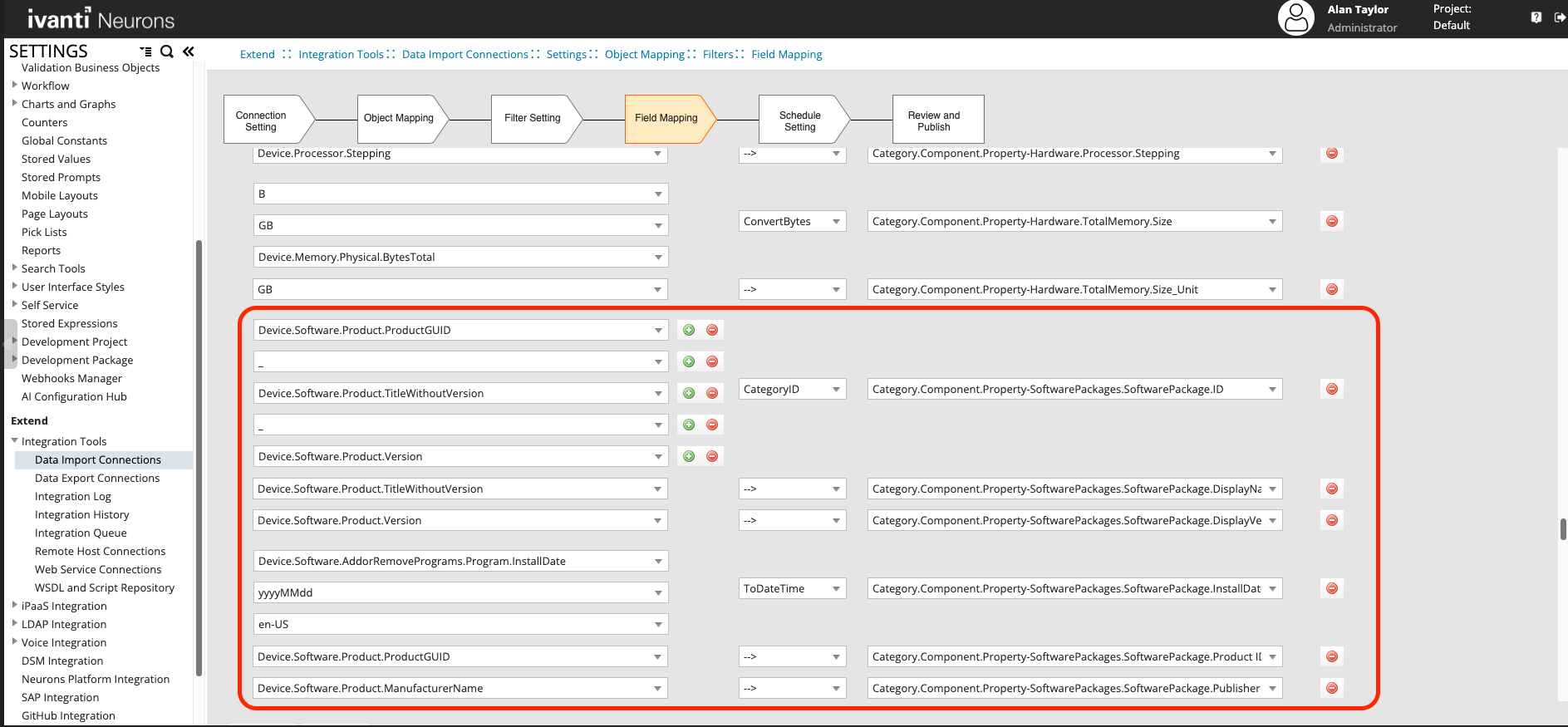The height and width of the screenshot is (727, 1568).
Task: Toggle the settings tree view icon
Action: 146,52
